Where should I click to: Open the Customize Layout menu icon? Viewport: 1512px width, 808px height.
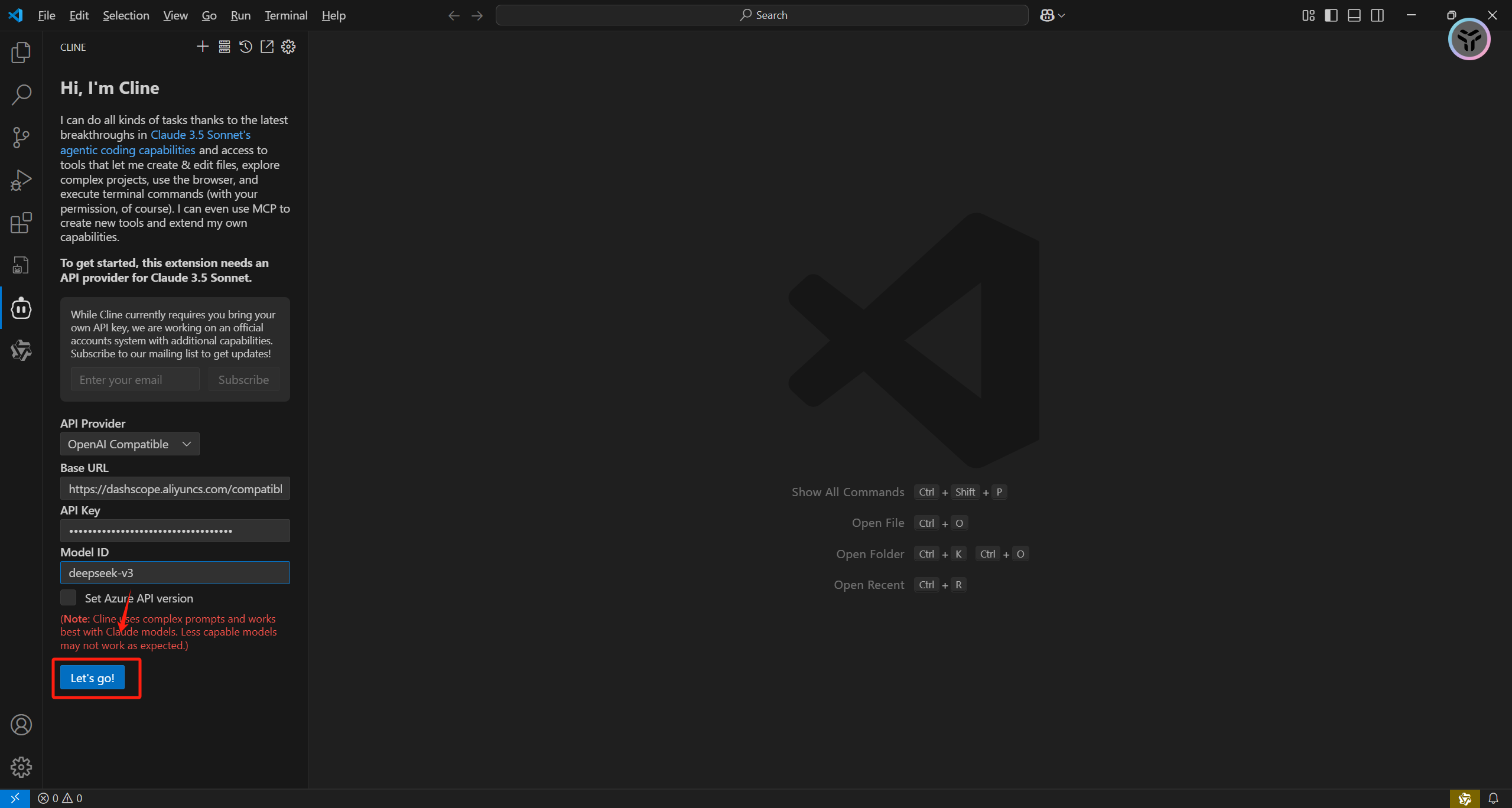[1308, 15]
